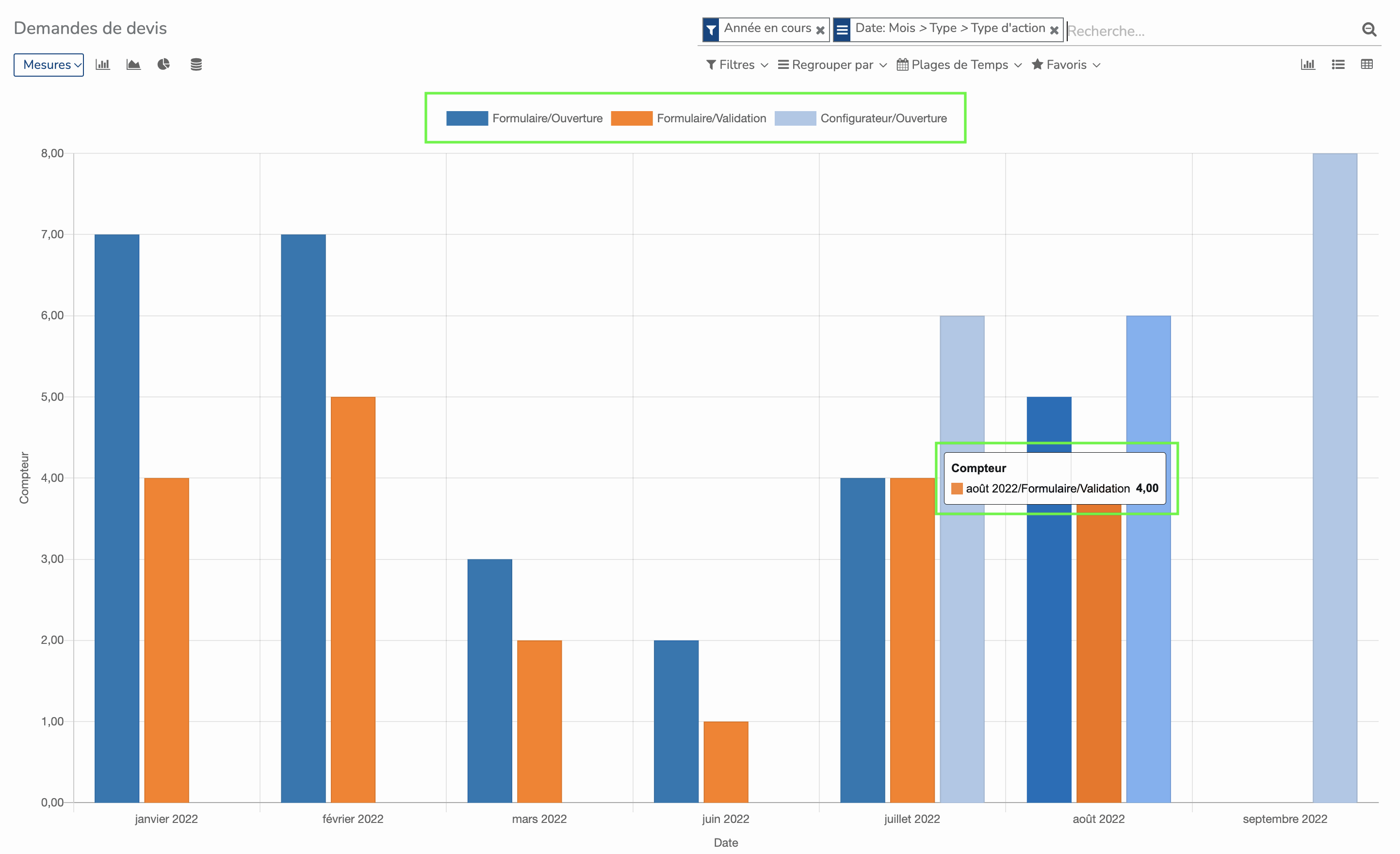Click septembre 2022 Configurateur/Ouverture bar
The width and height of the screenshot is (1400, 854).
tap(1335, 478)
